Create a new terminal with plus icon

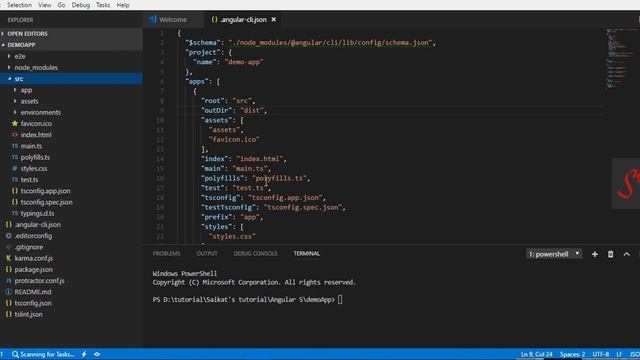pyautogui.click(x=595, y=254)
